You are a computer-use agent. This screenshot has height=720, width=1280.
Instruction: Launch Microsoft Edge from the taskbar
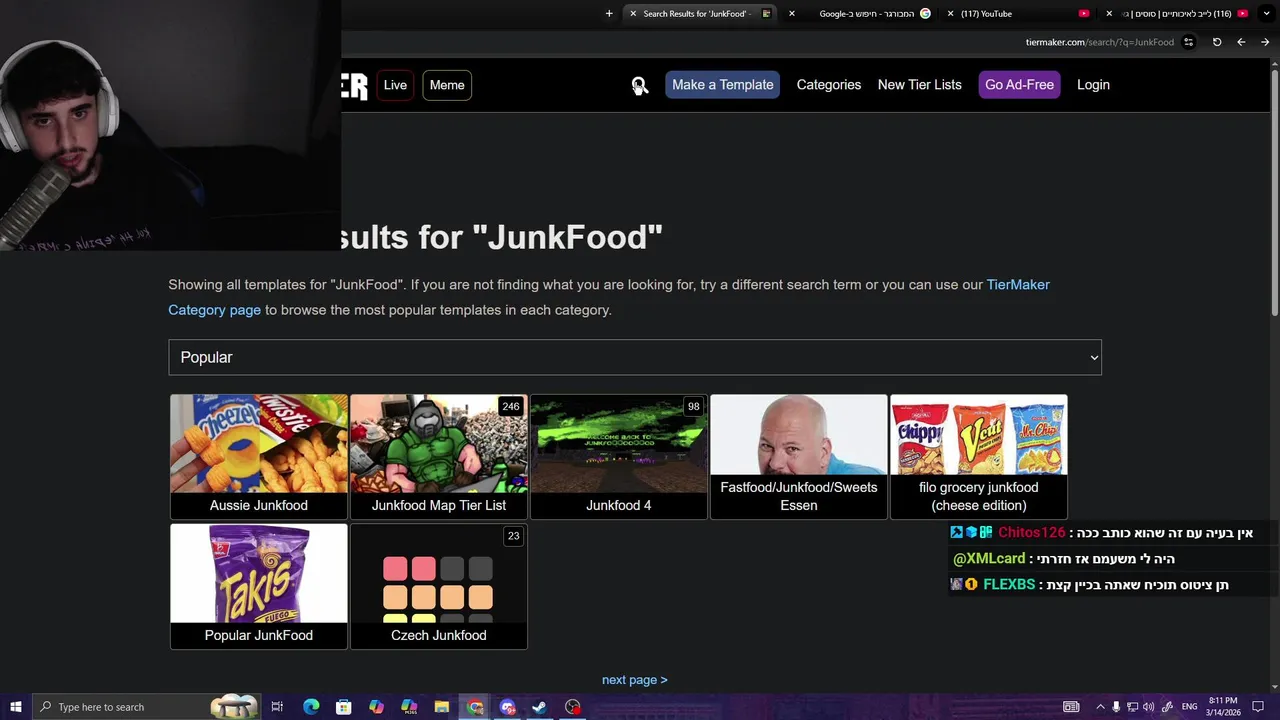(x=311, y=707)
